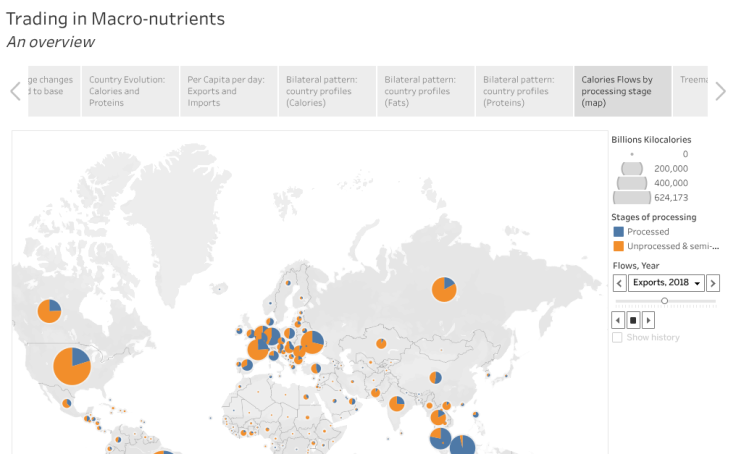Switch to Bilateral pattern country profiles (Proteins)
736x454 pixels.
coord(524,91)
